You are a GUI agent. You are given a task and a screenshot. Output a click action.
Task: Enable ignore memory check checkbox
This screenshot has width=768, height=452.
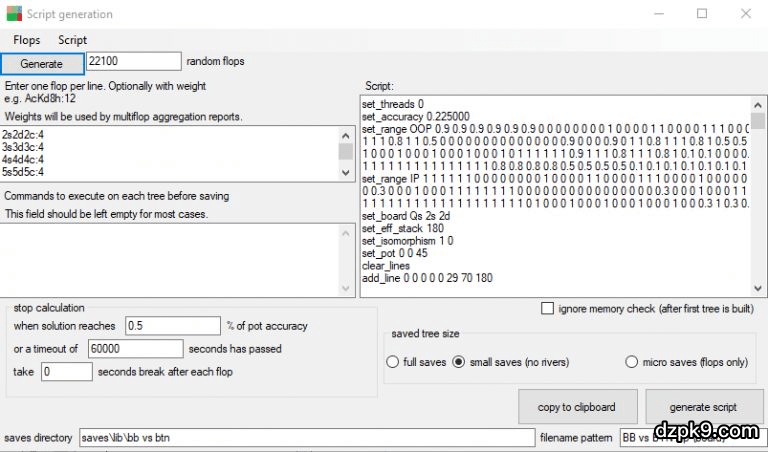click(547, 309)
